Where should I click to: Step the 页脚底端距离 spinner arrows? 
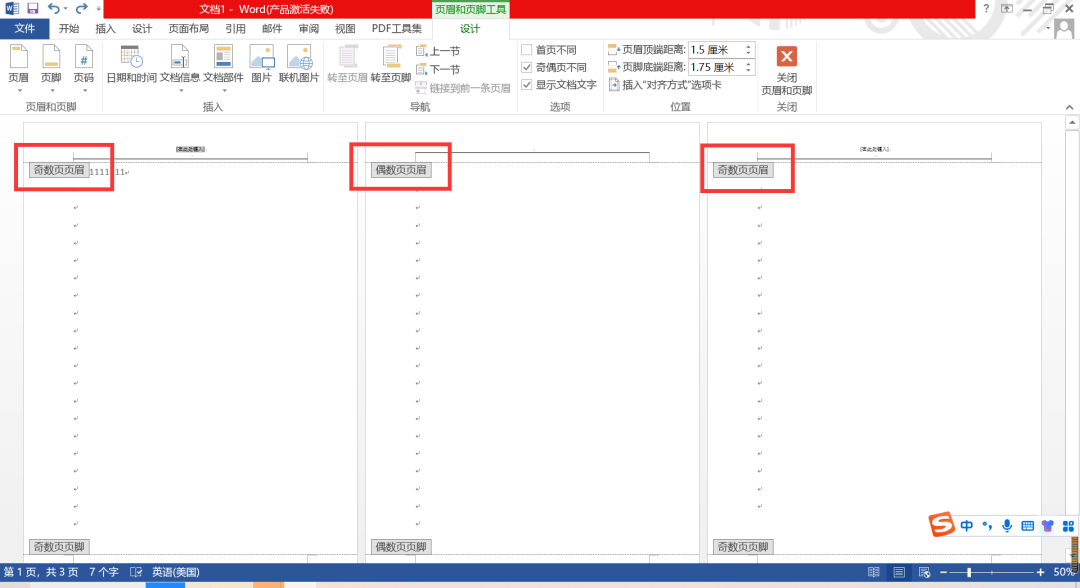coord(749,67)
